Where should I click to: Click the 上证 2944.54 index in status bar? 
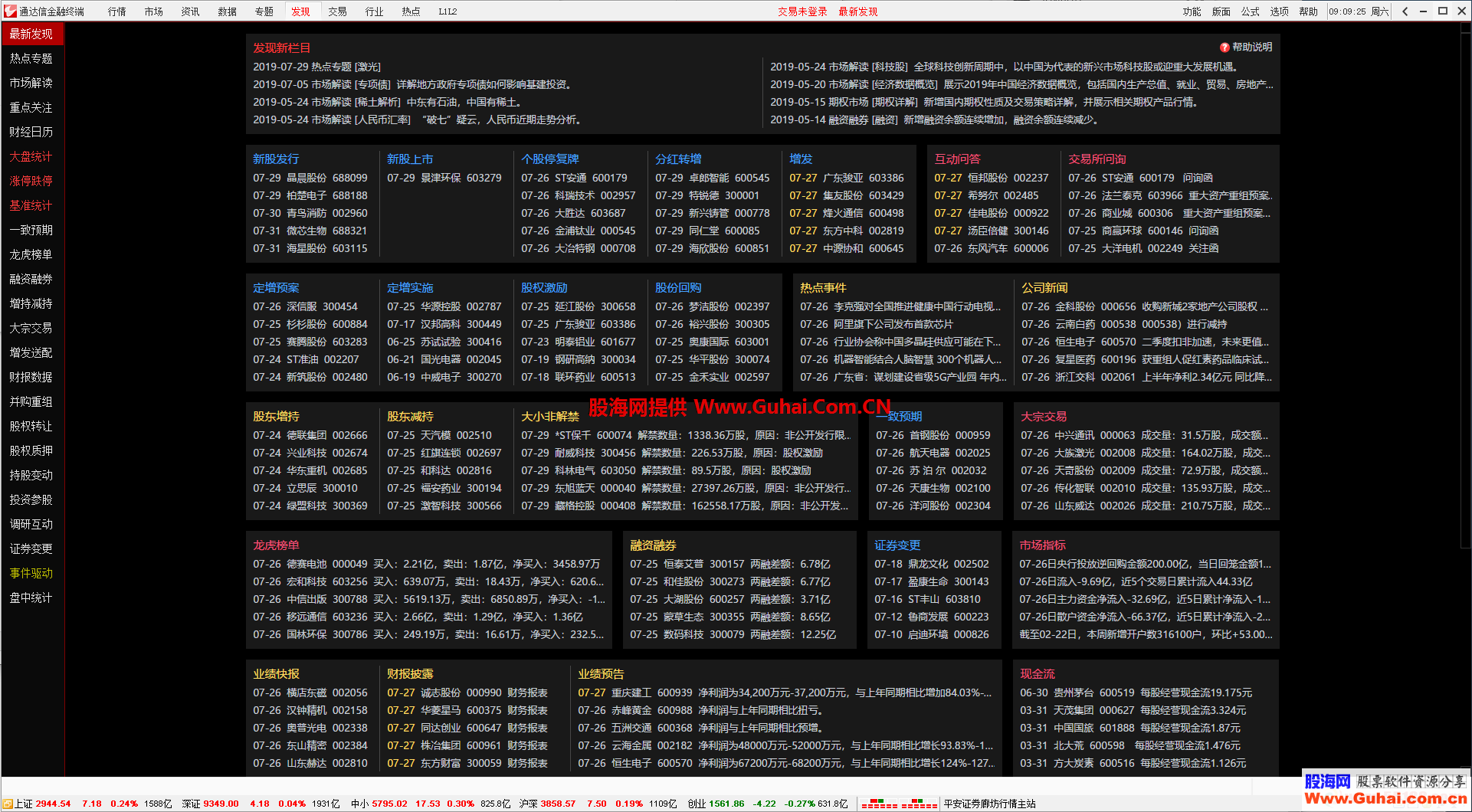click(43, 804)
